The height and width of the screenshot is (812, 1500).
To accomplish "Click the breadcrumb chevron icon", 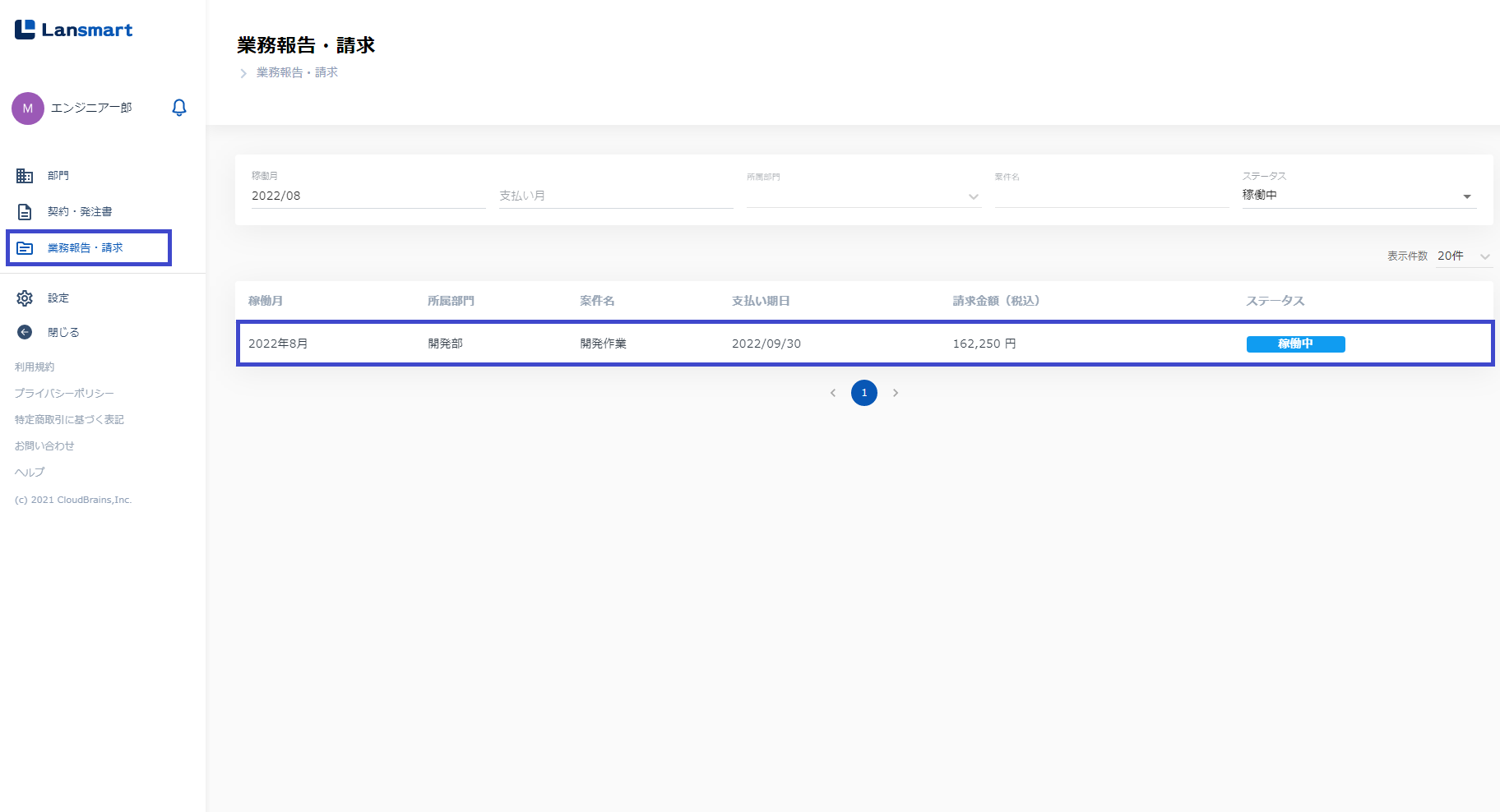I will coord(243,73).
